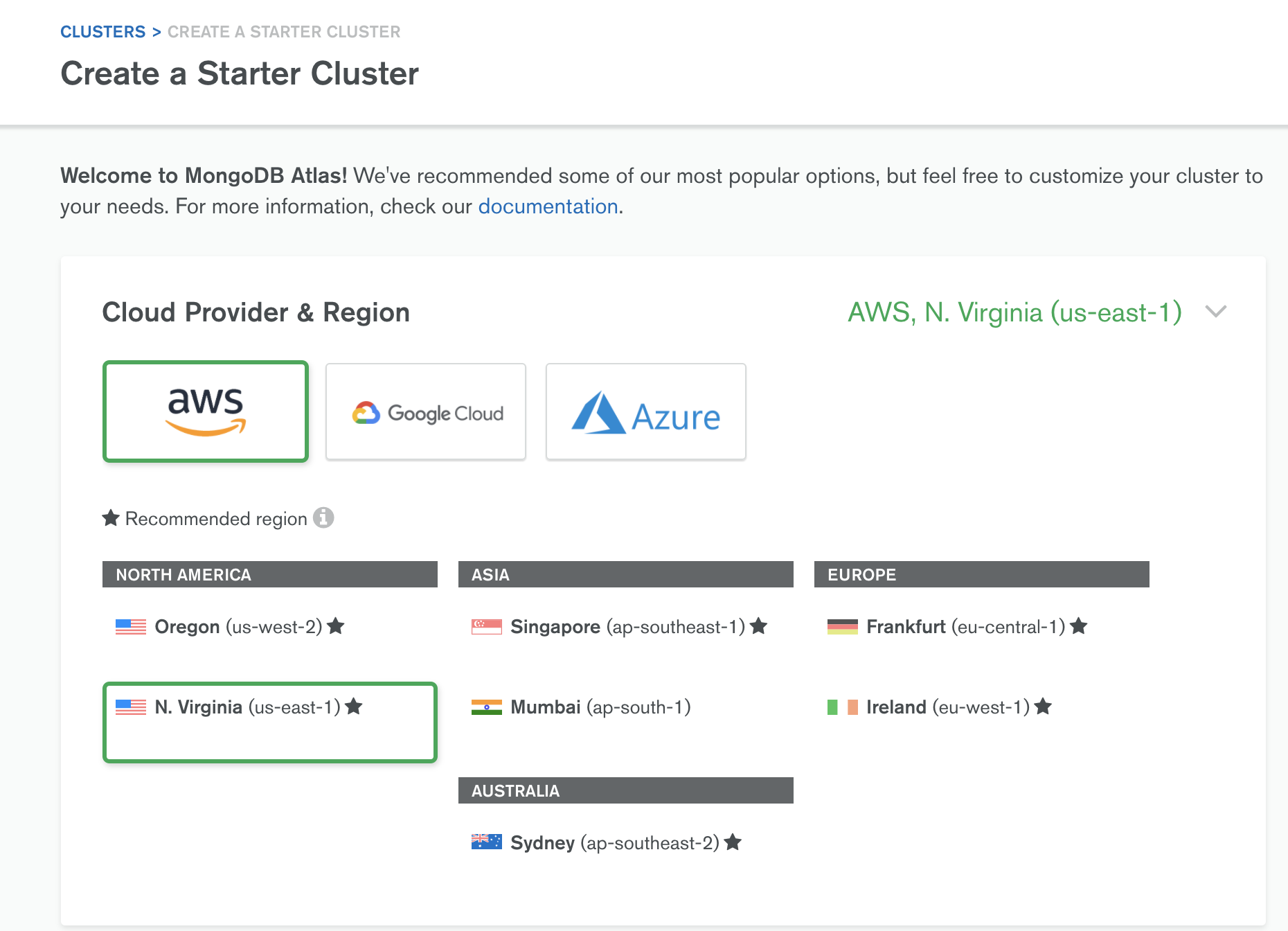Select the N. Virginia (us-east-1) region
The image size is (1288, 931).
tap(270, 722)
